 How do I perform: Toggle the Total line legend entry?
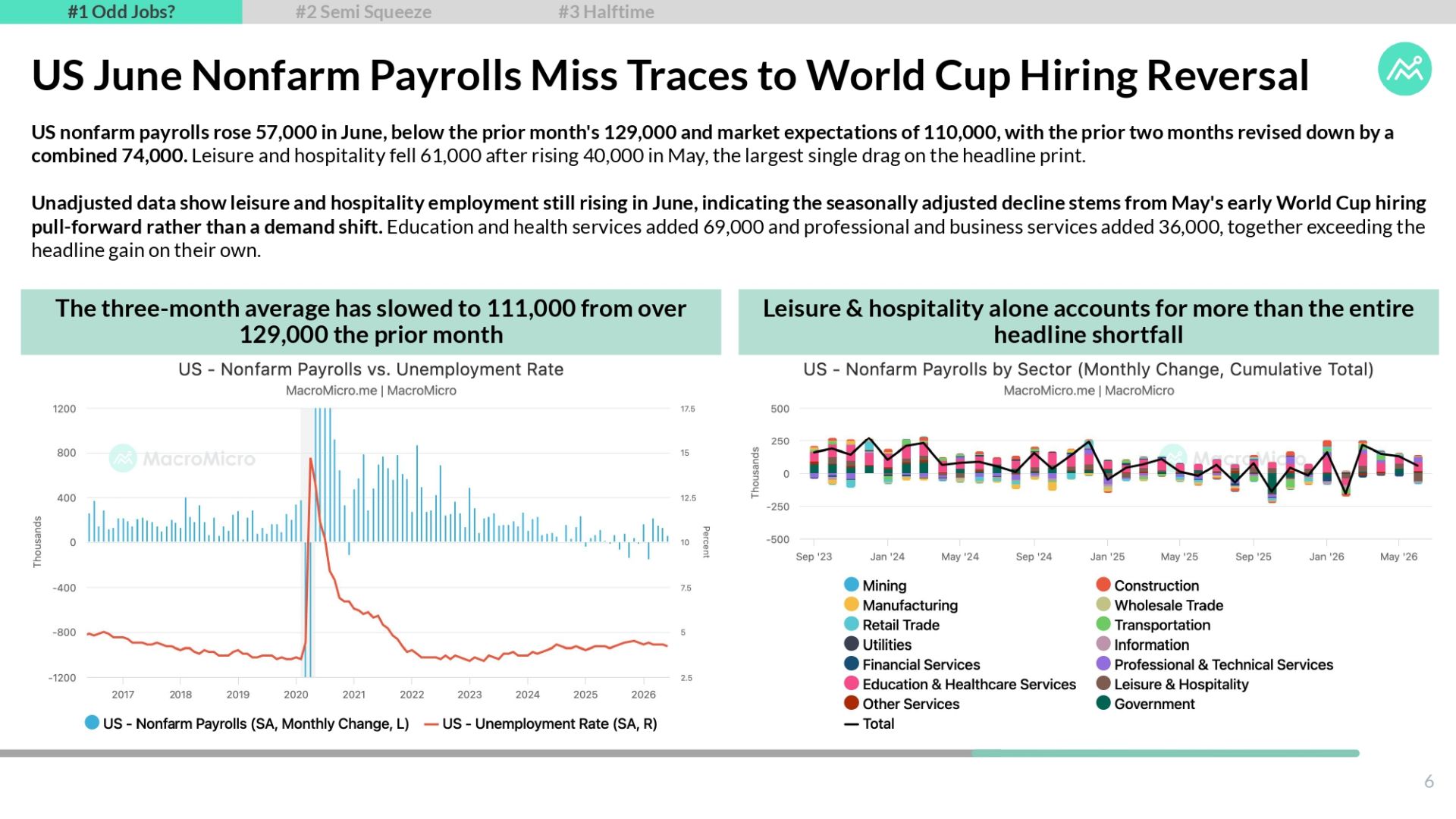[869, 723]
